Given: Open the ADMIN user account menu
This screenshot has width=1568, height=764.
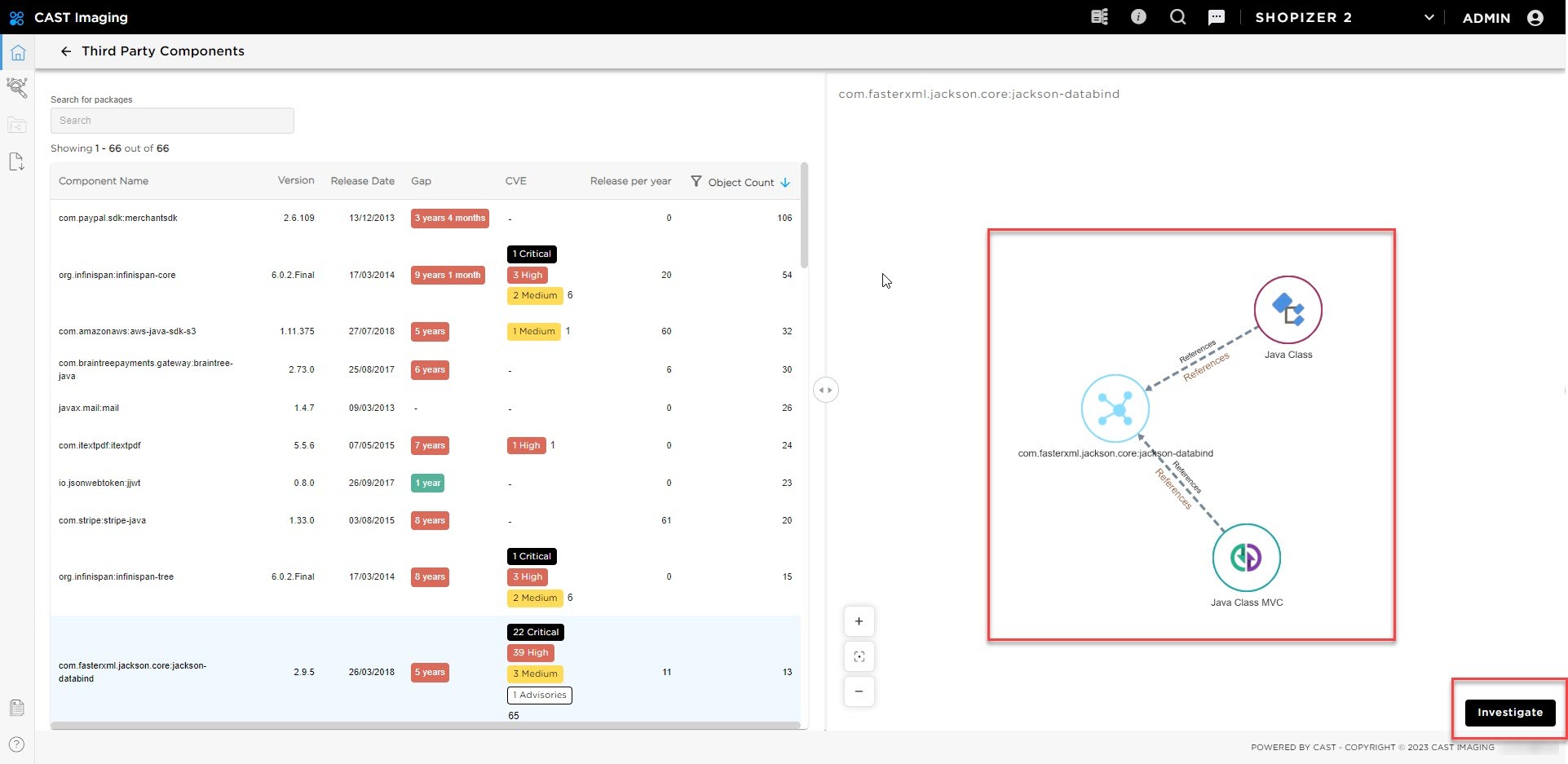Looking at the screenshot, I should [1535, 17].
